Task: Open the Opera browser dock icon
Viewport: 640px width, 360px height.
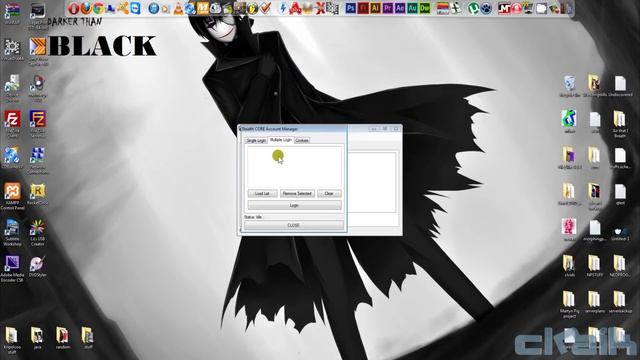Action: click(73, 8)
